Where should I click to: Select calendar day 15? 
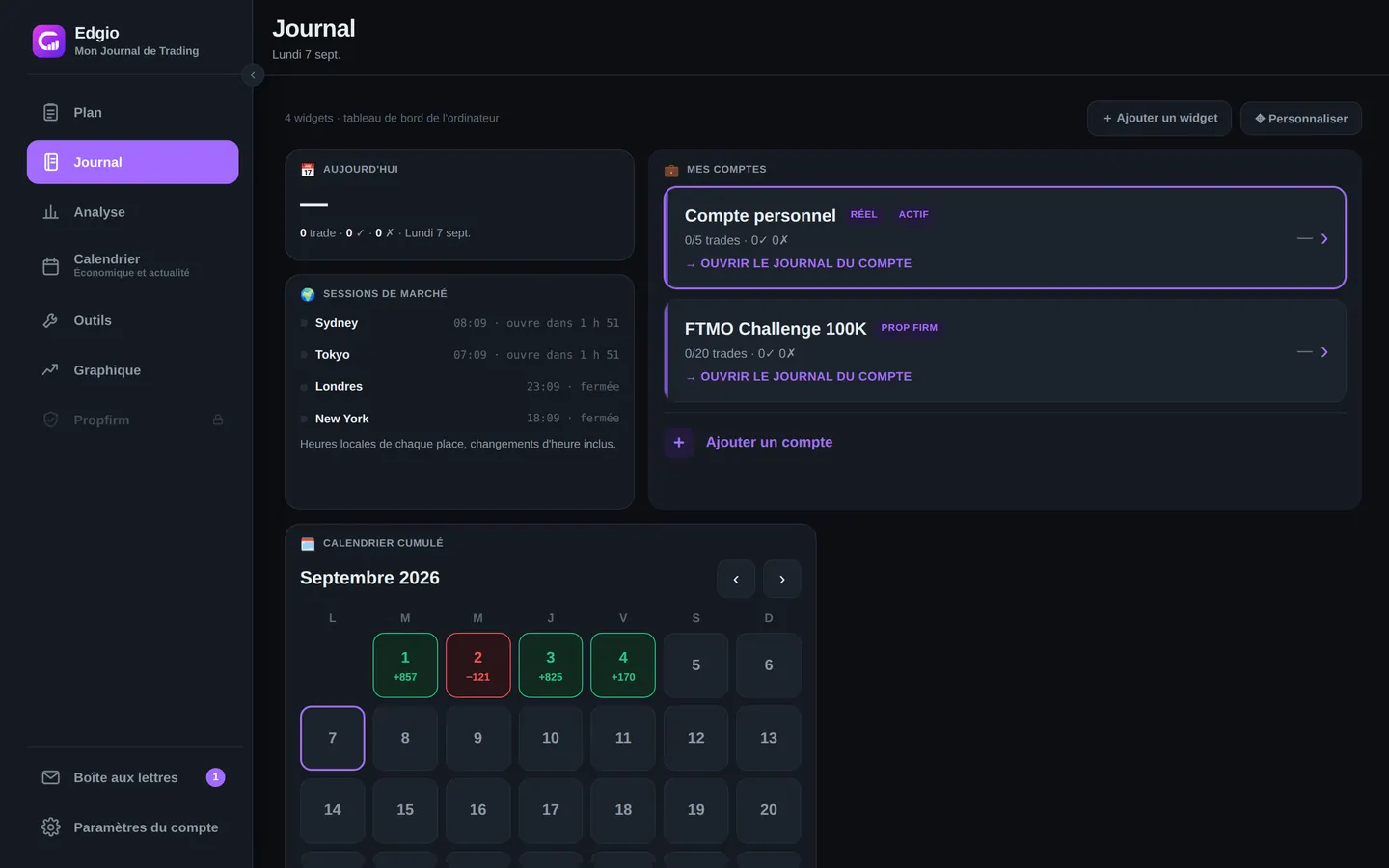[405, 810]
